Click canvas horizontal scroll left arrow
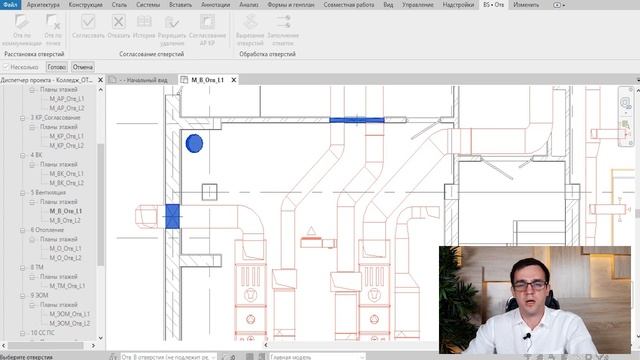The height and width of the screenshot is (360, 640). [266, 345]
